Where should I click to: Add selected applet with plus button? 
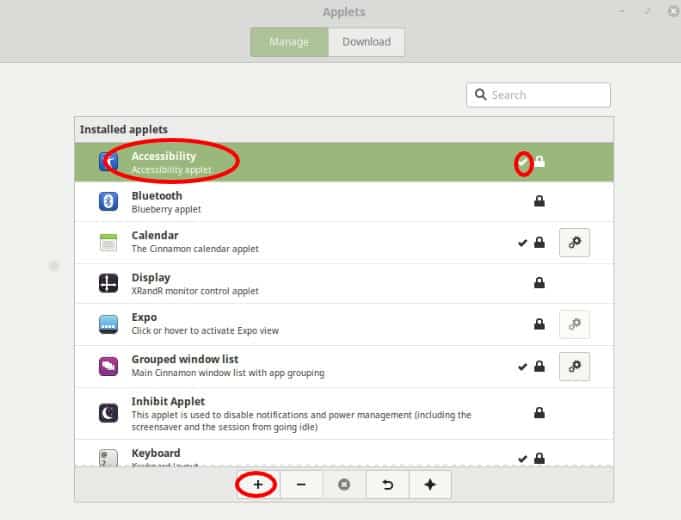(x=258, y=484)
